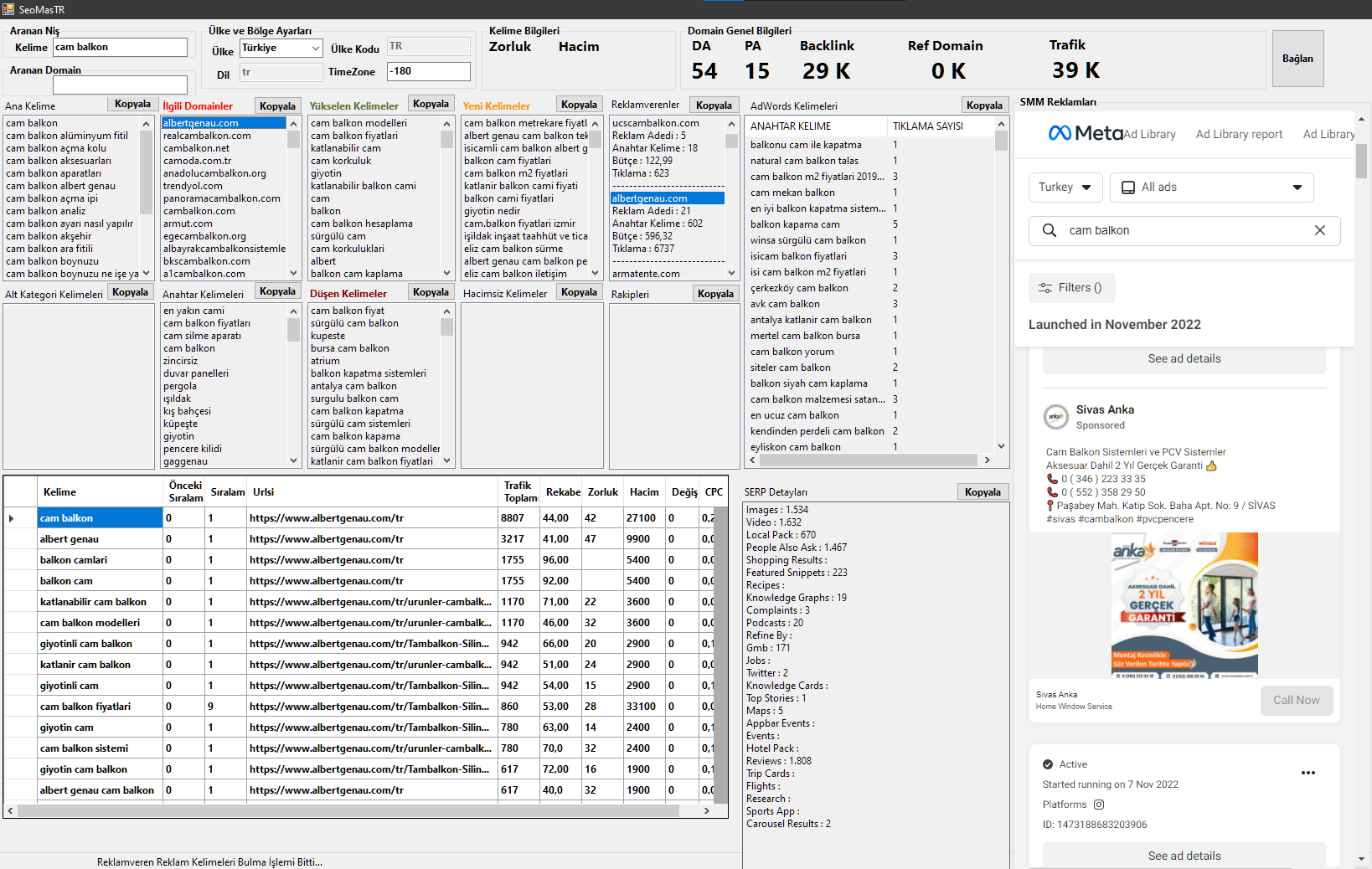Click the down arrow of SMM panel scrollbar
This screenshot has height=869, width=1372.
1361,859
